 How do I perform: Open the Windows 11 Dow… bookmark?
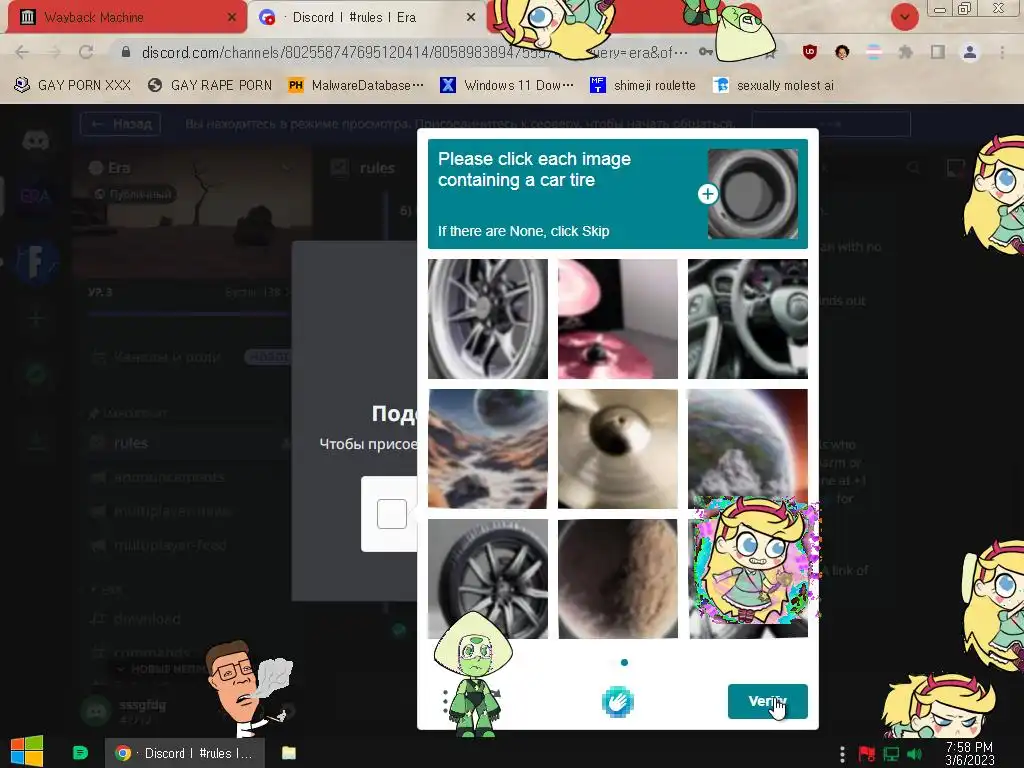tap(507, 86)
